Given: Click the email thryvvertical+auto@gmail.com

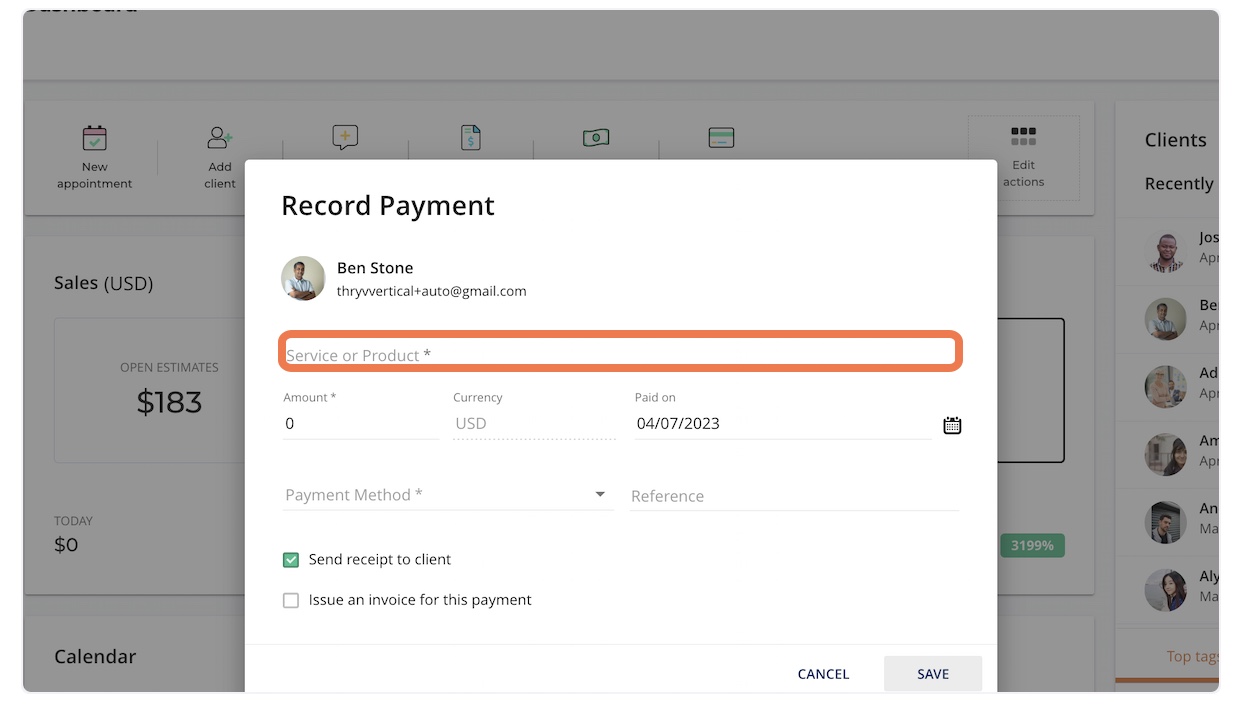Looking at the screenshot, I should click(432, 292).
